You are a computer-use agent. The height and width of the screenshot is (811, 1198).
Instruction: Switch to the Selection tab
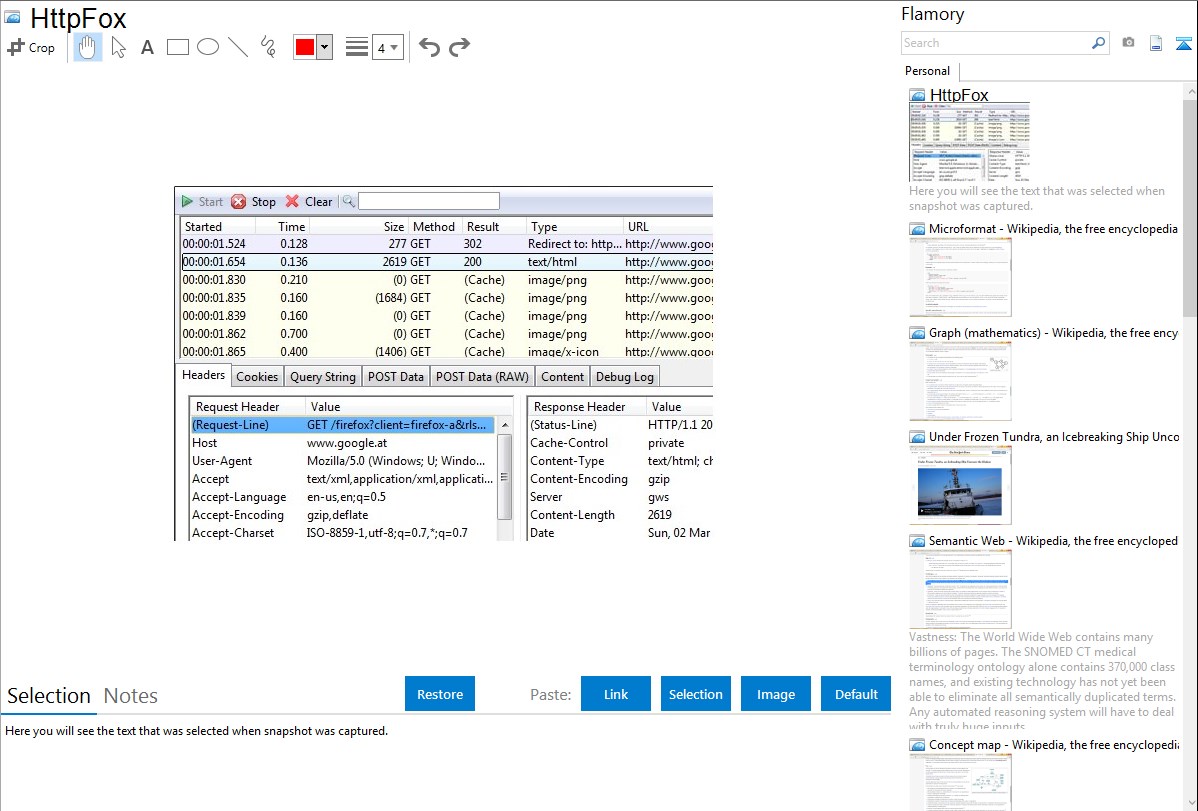49,696
